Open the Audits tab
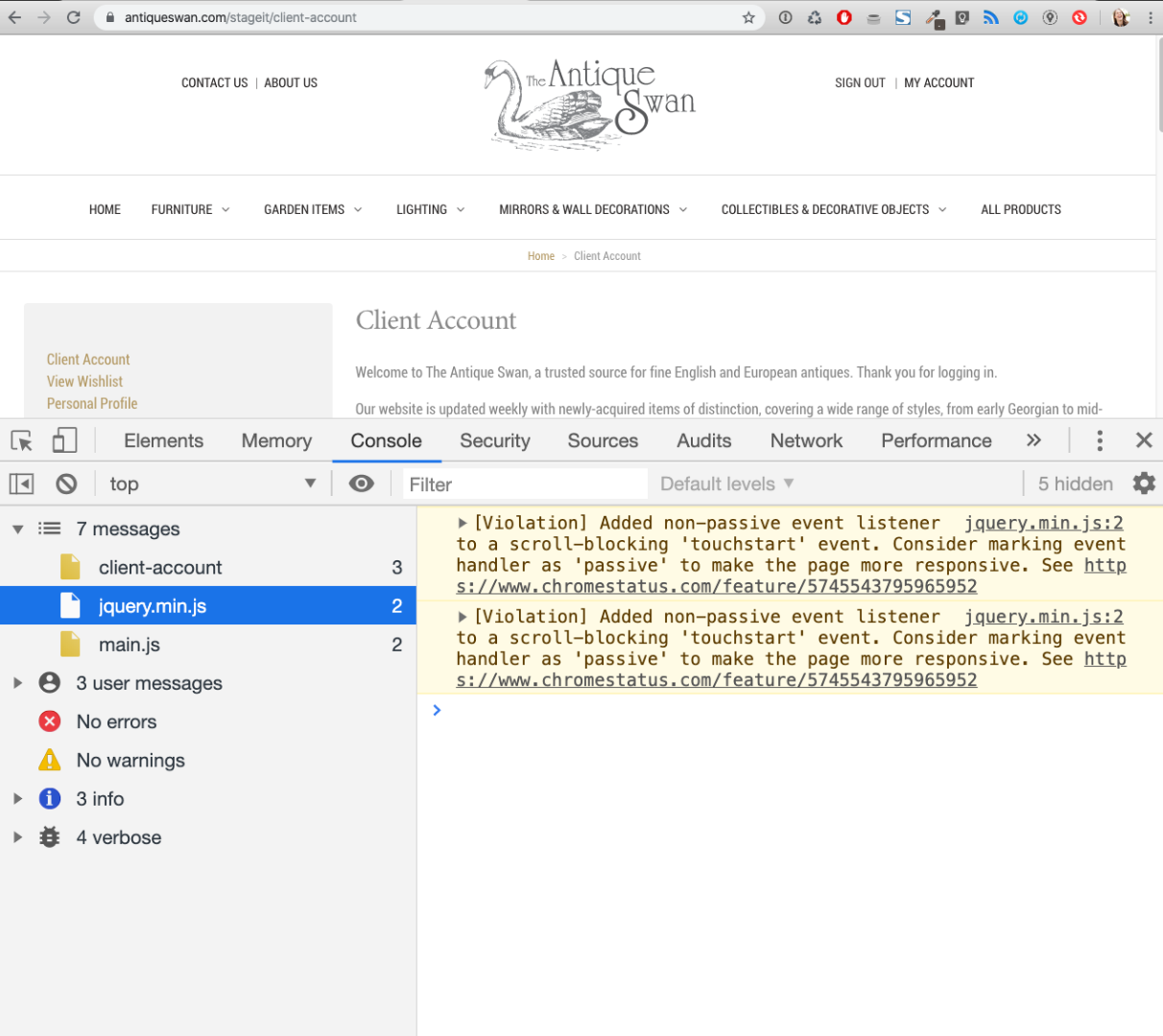 pyautogui.click(x=703, y=440)
